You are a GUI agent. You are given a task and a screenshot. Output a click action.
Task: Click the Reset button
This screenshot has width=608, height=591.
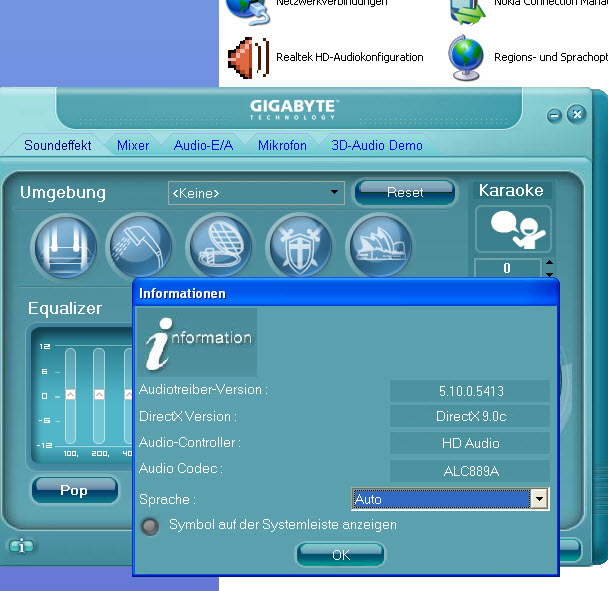pyautogui.click(x=405, y=193)
